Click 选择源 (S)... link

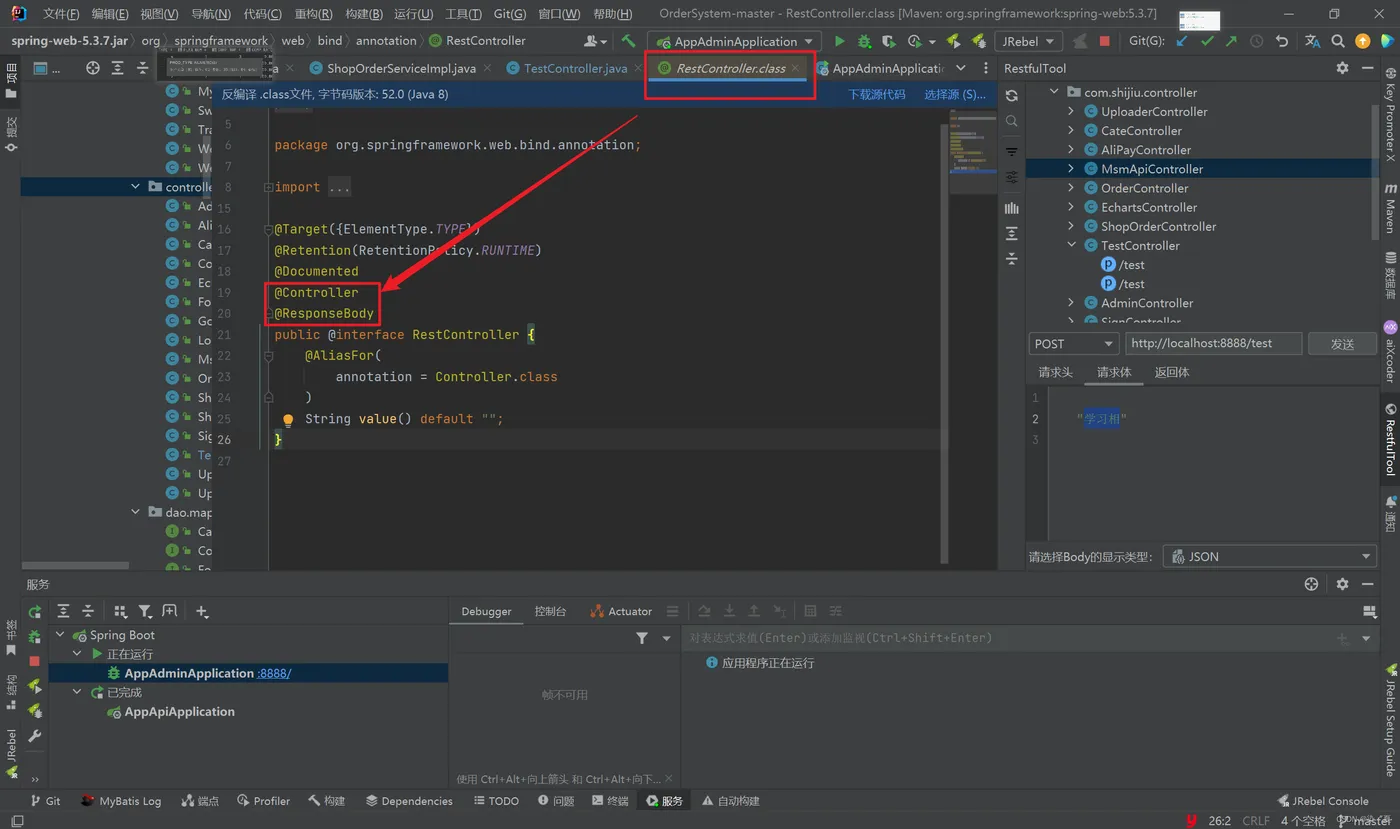coord(954,94)
